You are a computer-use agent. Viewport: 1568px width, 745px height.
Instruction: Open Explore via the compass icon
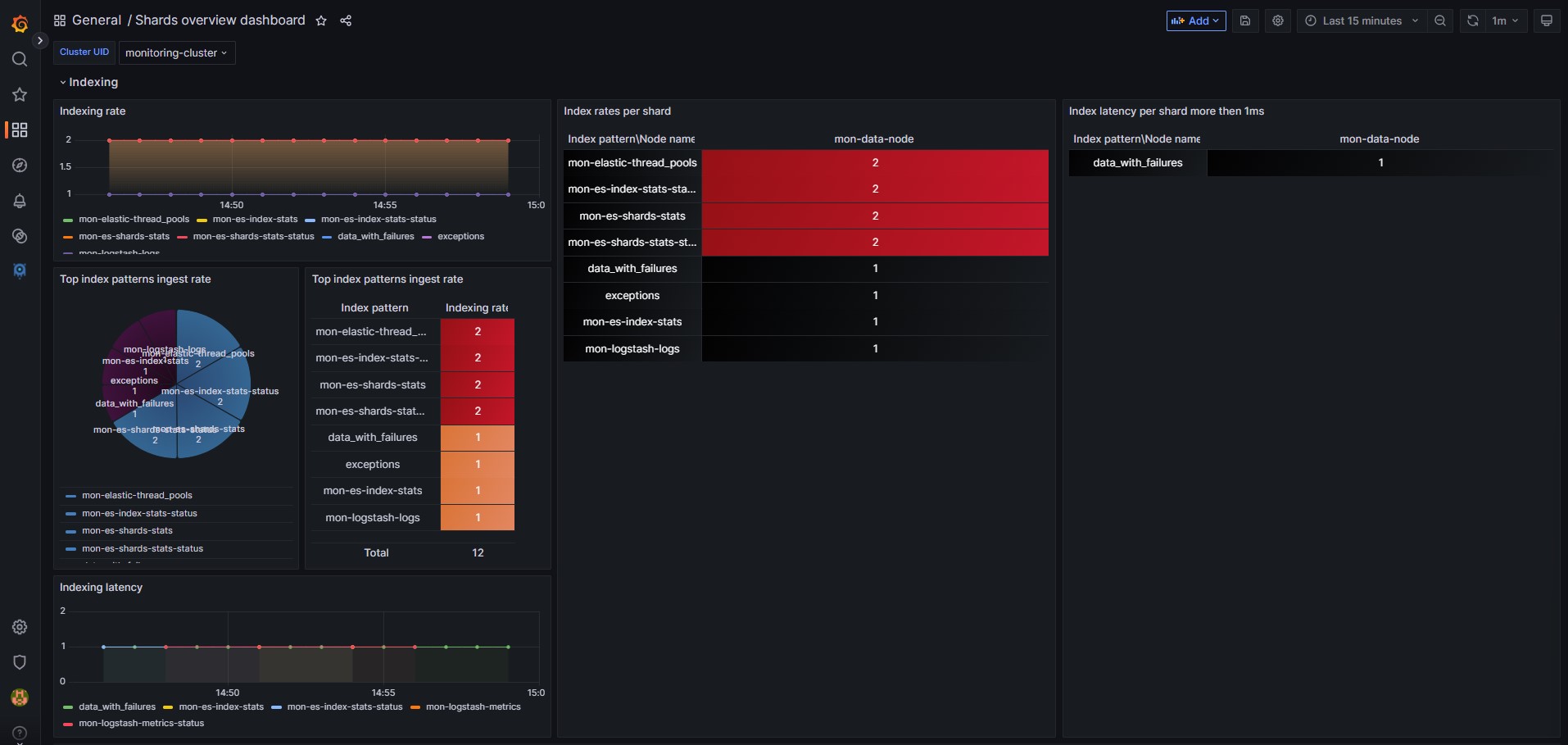(19, 166)
